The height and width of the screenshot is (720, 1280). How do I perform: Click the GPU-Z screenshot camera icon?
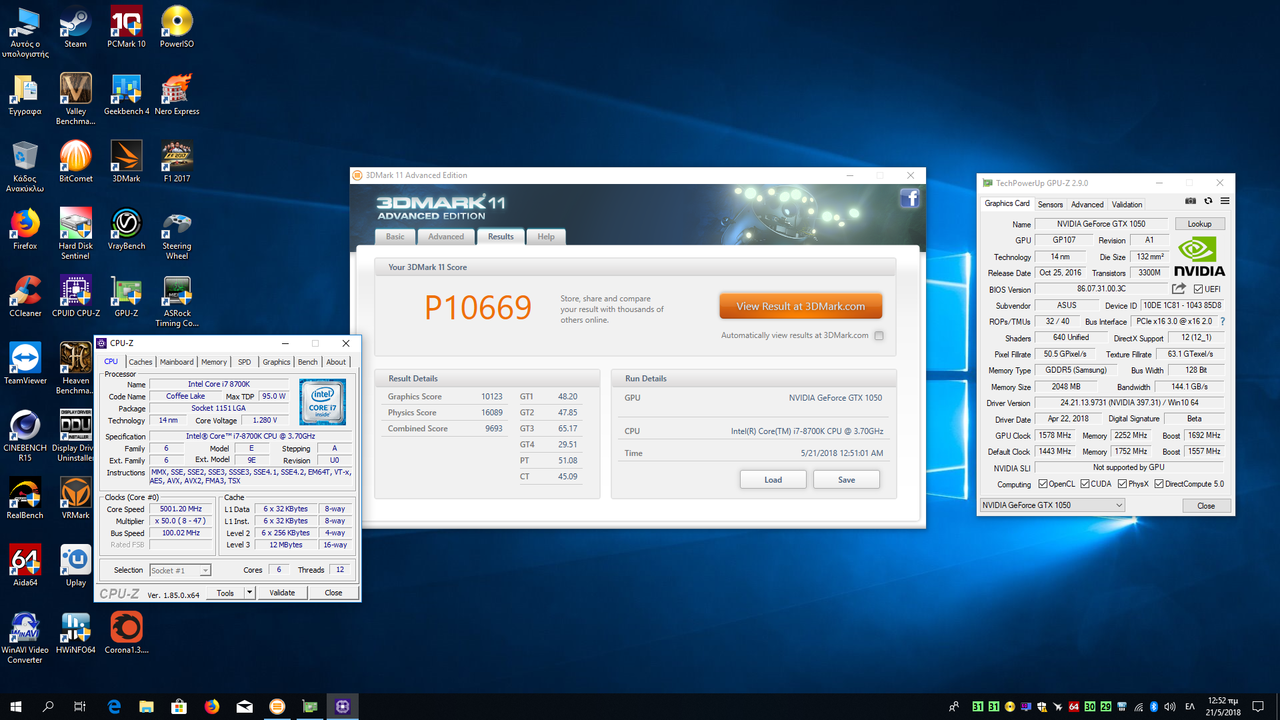click(1191, 203)
